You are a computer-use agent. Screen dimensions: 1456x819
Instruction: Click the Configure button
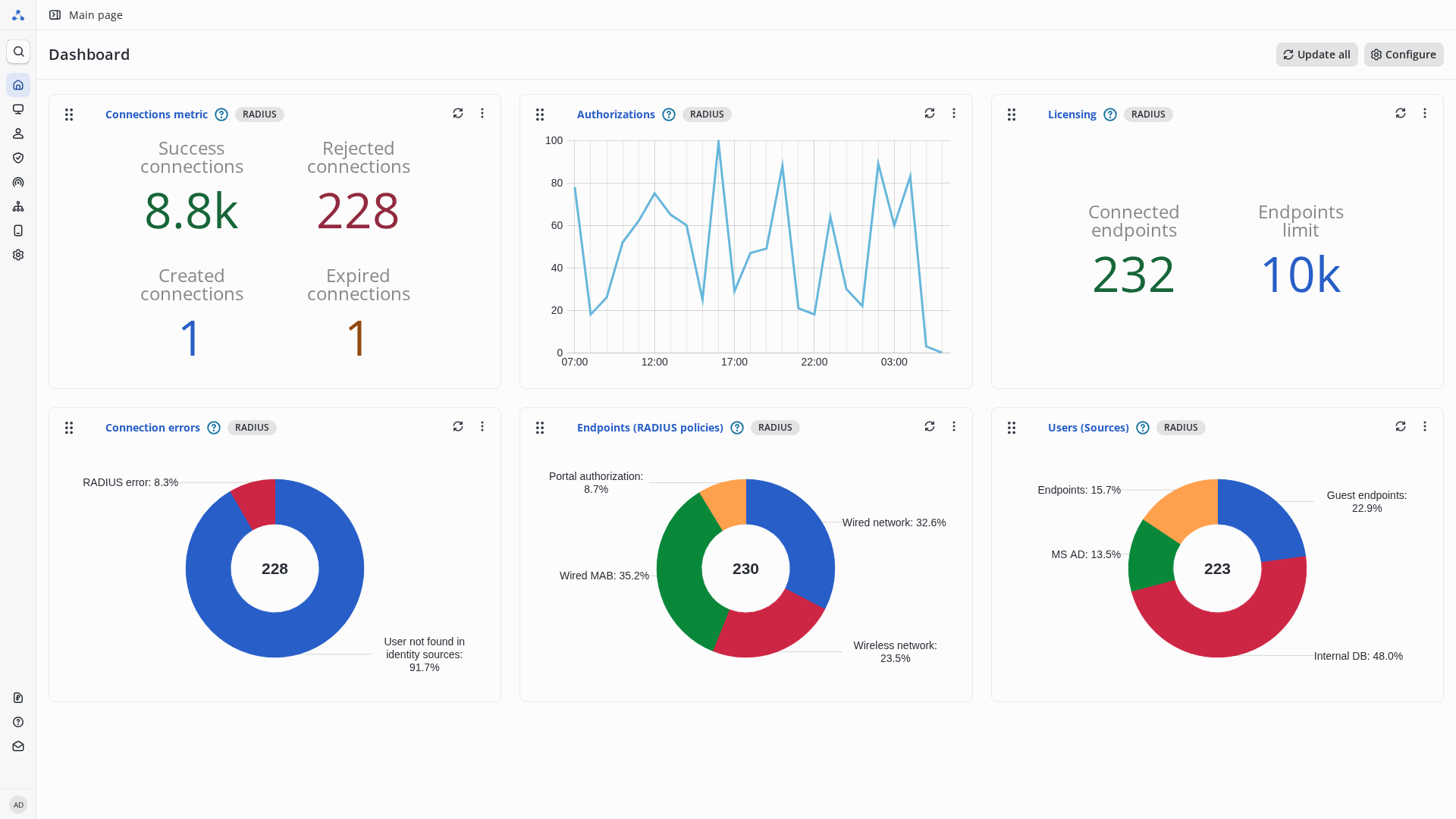click(1403, 55)
